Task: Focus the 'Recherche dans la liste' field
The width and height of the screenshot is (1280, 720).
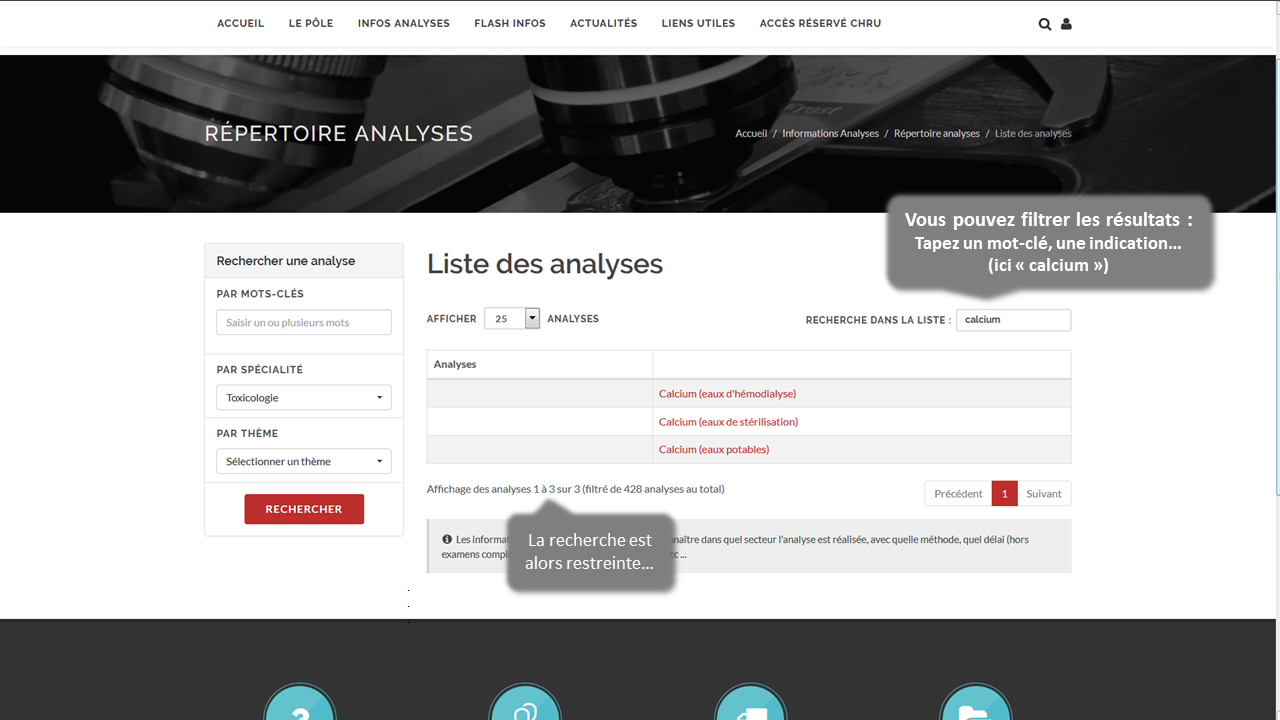Action: [x=1013, y=320]
